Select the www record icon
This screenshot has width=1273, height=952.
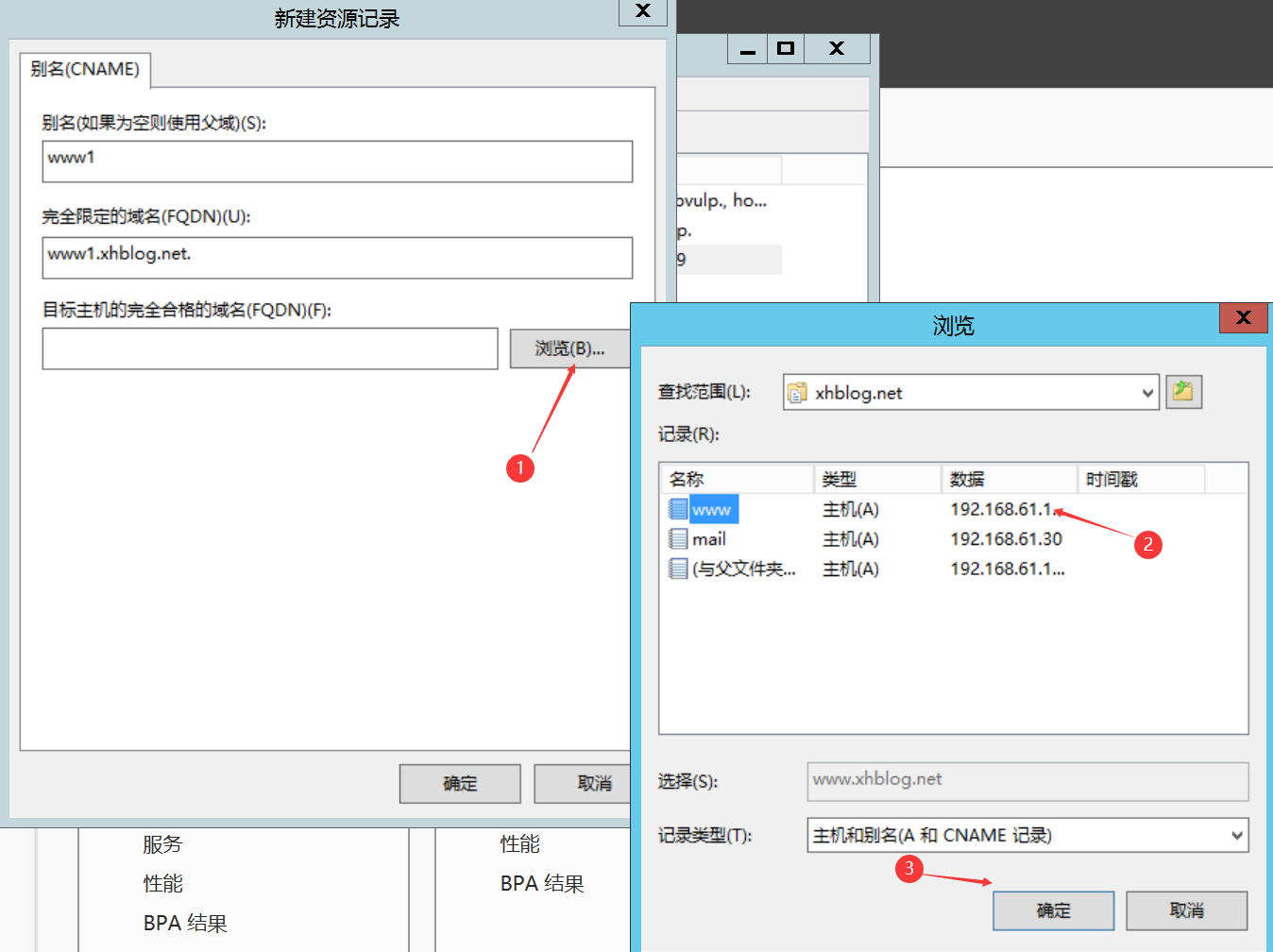tap(678, 509)
